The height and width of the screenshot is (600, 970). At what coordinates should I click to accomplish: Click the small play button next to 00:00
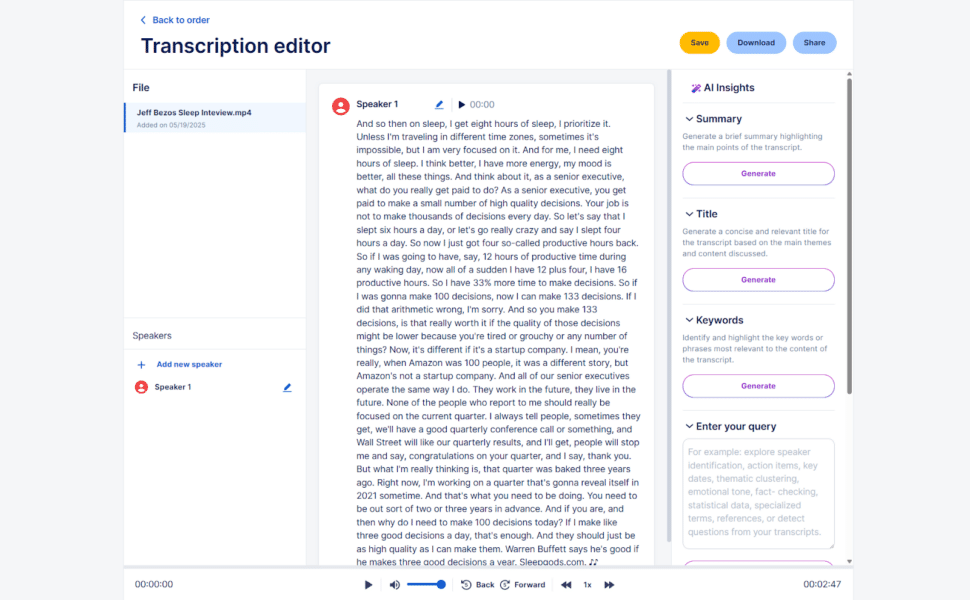pos(460,104)
